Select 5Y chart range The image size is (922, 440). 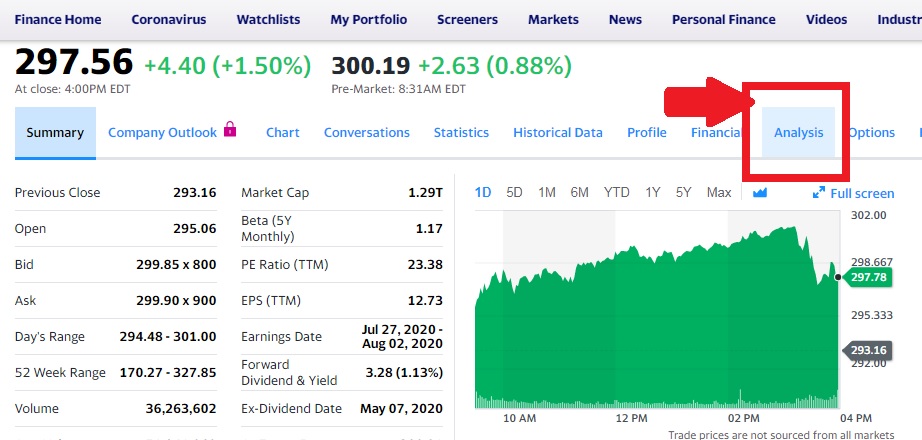click(683, 192)
